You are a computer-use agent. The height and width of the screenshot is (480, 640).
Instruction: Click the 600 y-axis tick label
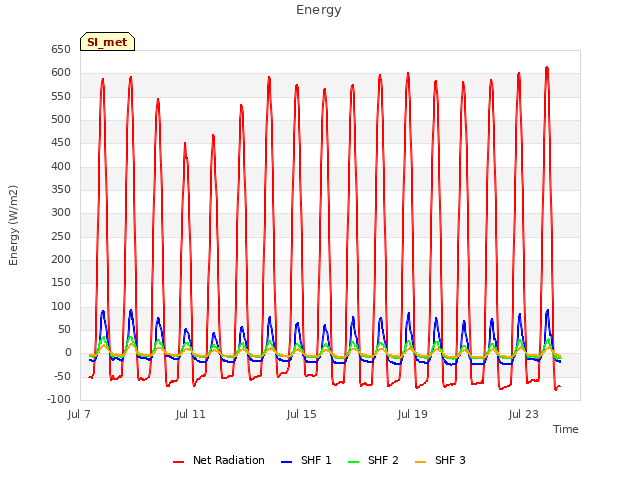tap(61, 73)
